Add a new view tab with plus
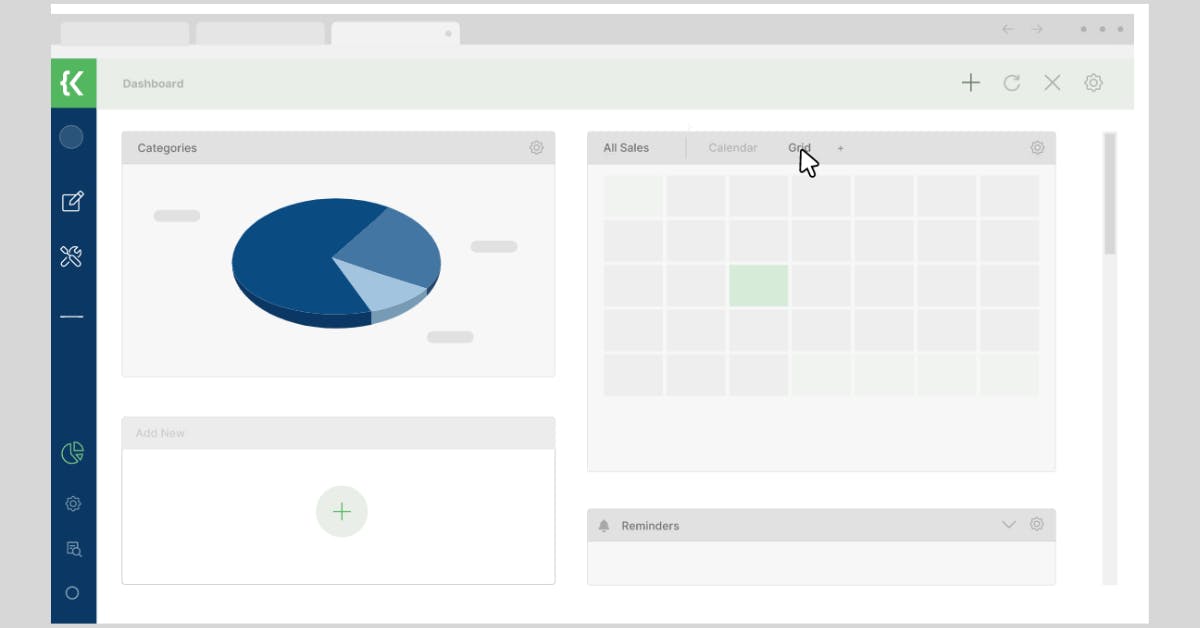 tap(840, 148)
